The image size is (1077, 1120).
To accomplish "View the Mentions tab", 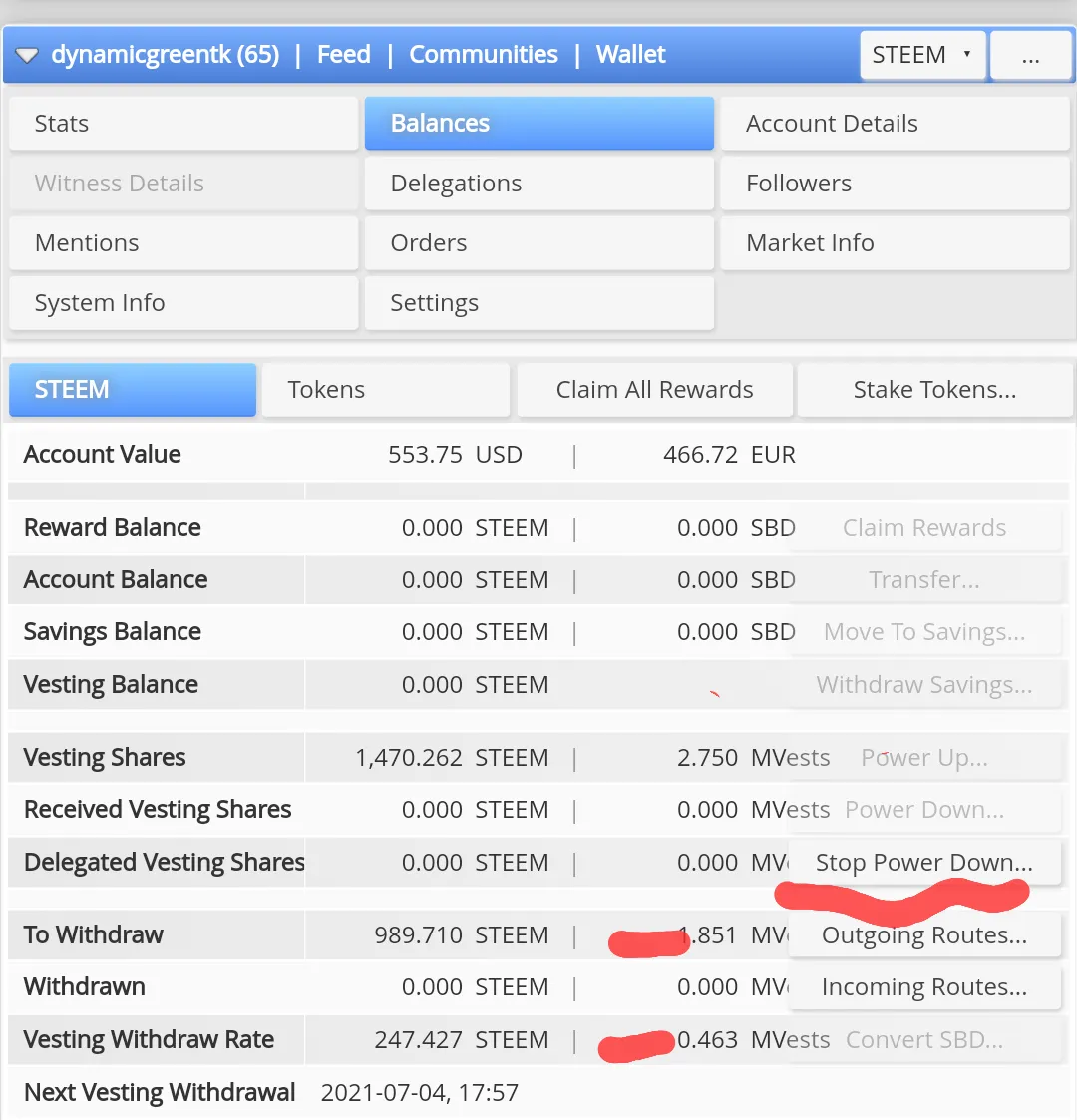I will tap(183, 243).
